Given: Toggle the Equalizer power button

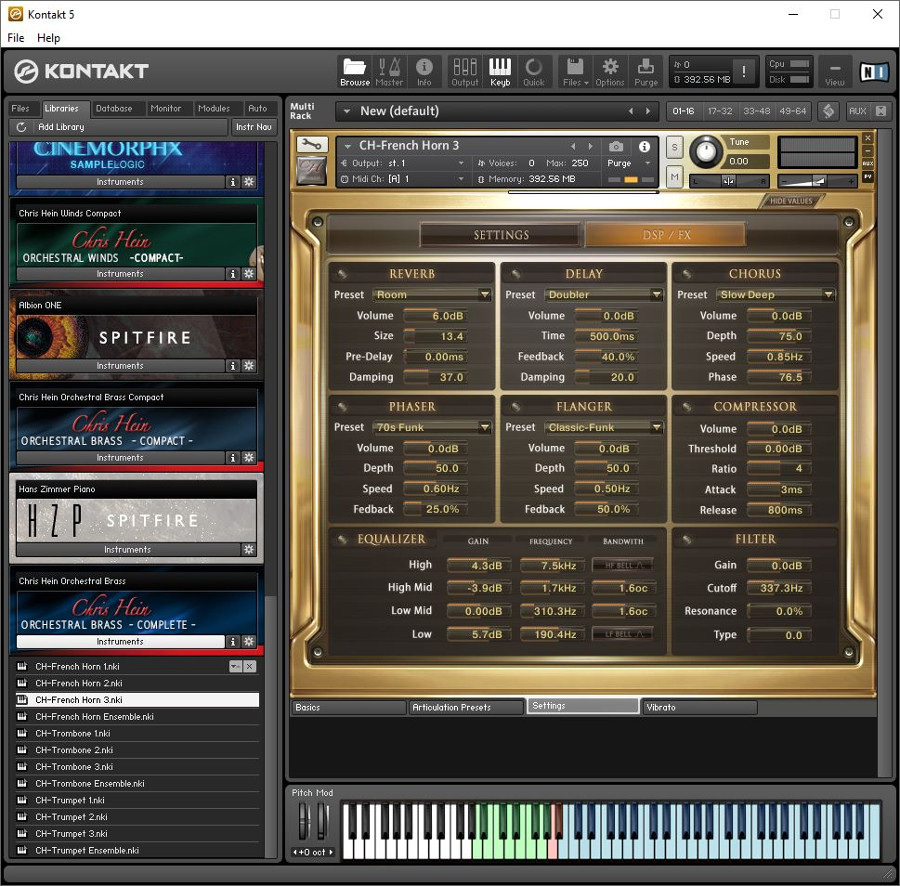Looking at the screenshot, I should point(342,539).
